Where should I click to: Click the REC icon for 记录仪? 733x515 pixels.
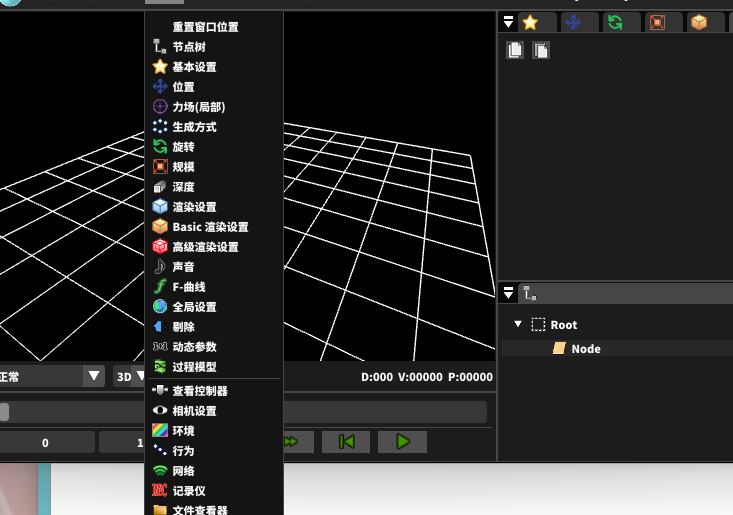click(x=160, y=490)
